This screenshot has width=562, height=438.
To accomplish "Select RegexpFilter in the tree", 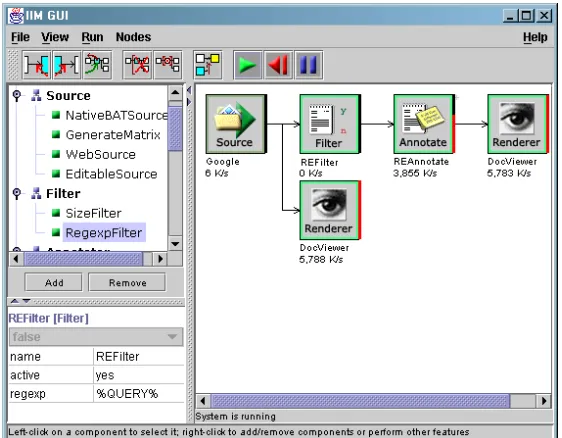I will coord(104,233).
